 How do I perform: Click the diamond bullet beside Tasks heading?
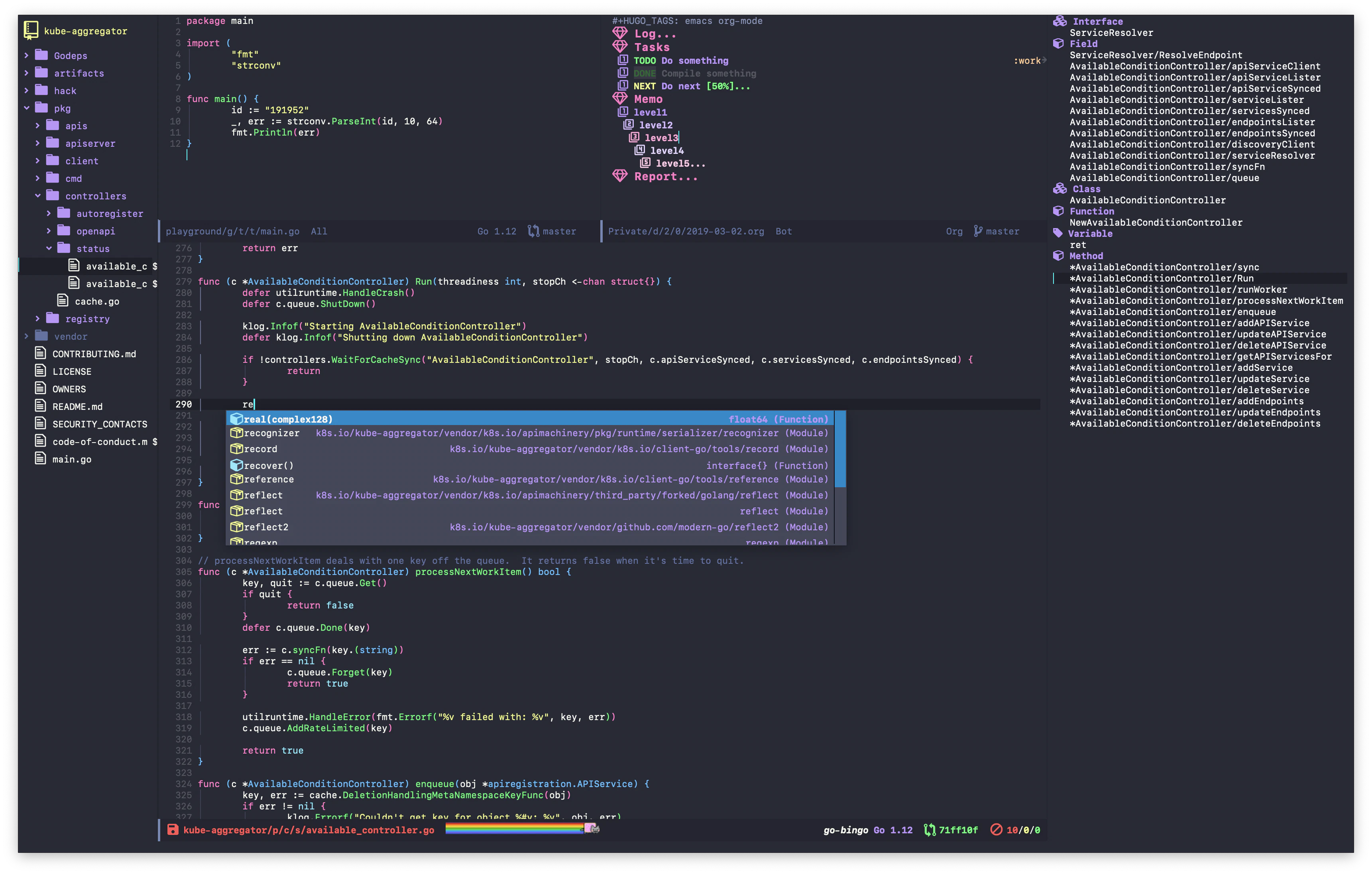click(x=620, y=47)
